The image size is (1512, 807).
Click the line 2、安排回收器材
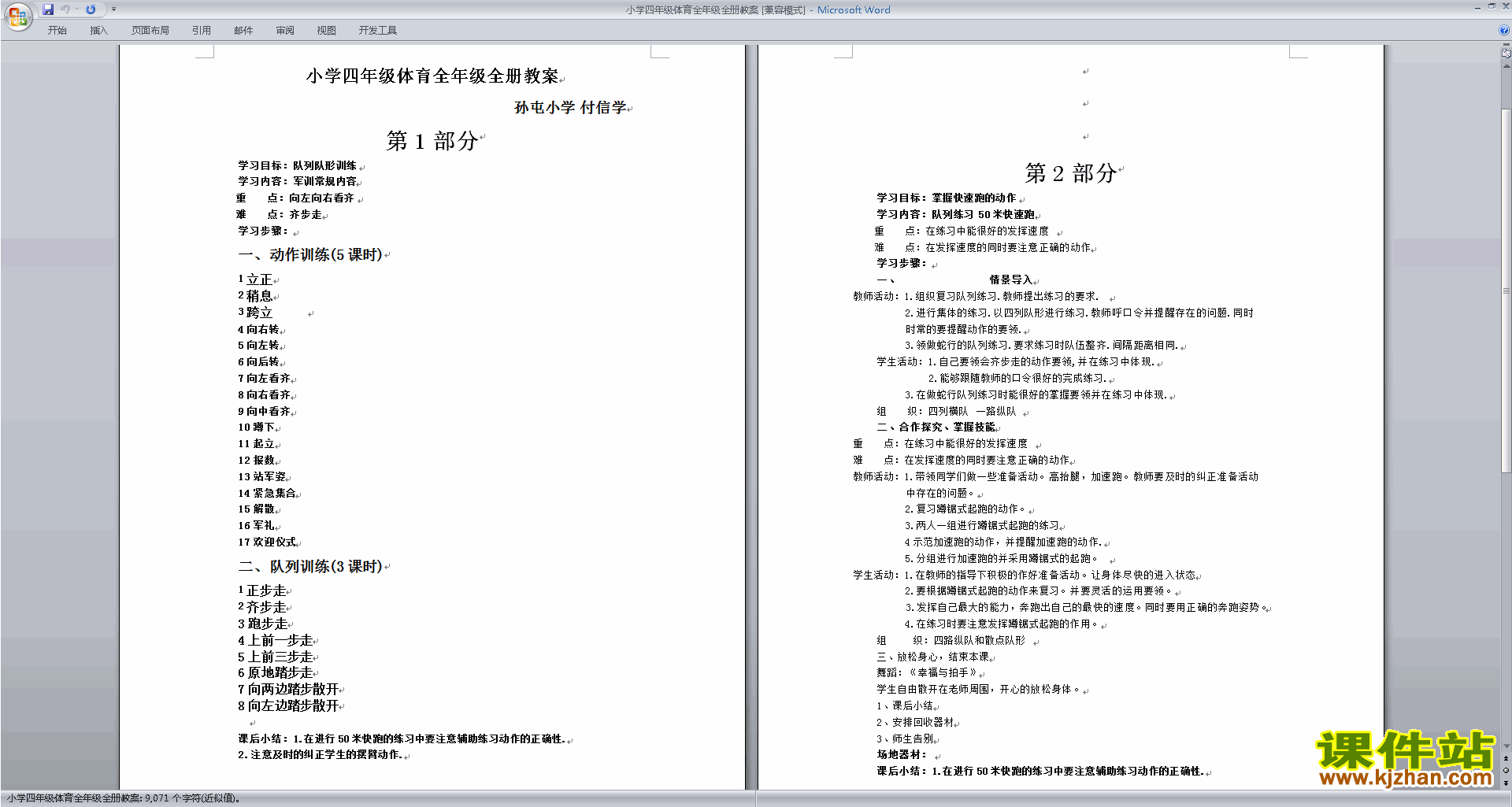click(x=915, y=722)
